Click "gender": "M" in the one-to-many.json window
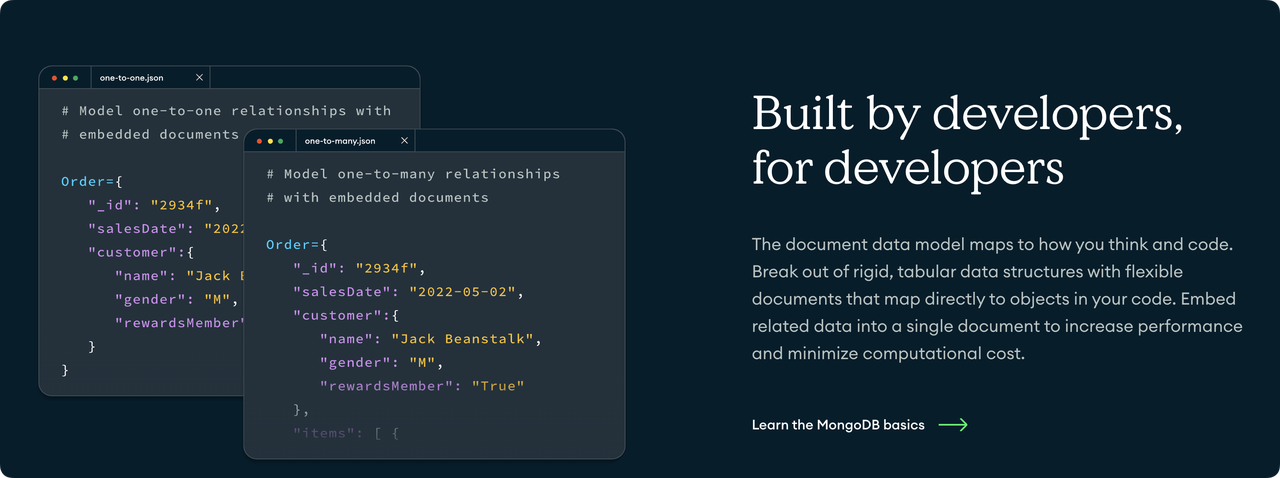 (x=381, y=362)
